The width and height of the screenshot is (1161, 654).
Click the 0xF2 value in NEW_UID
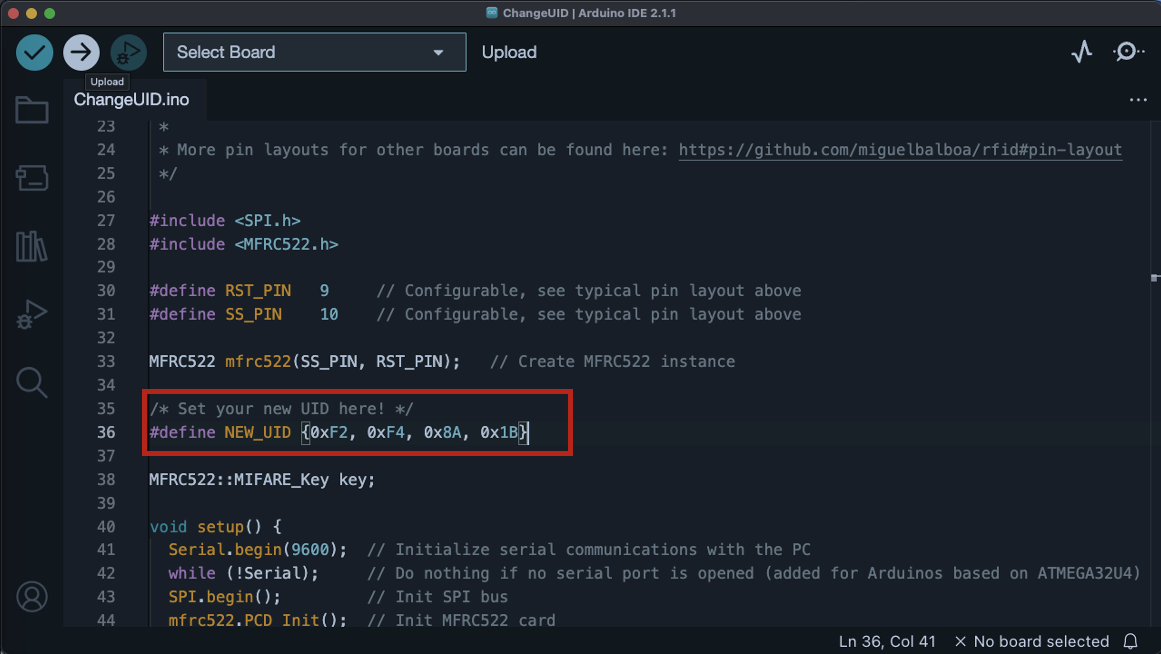(329, 433)
